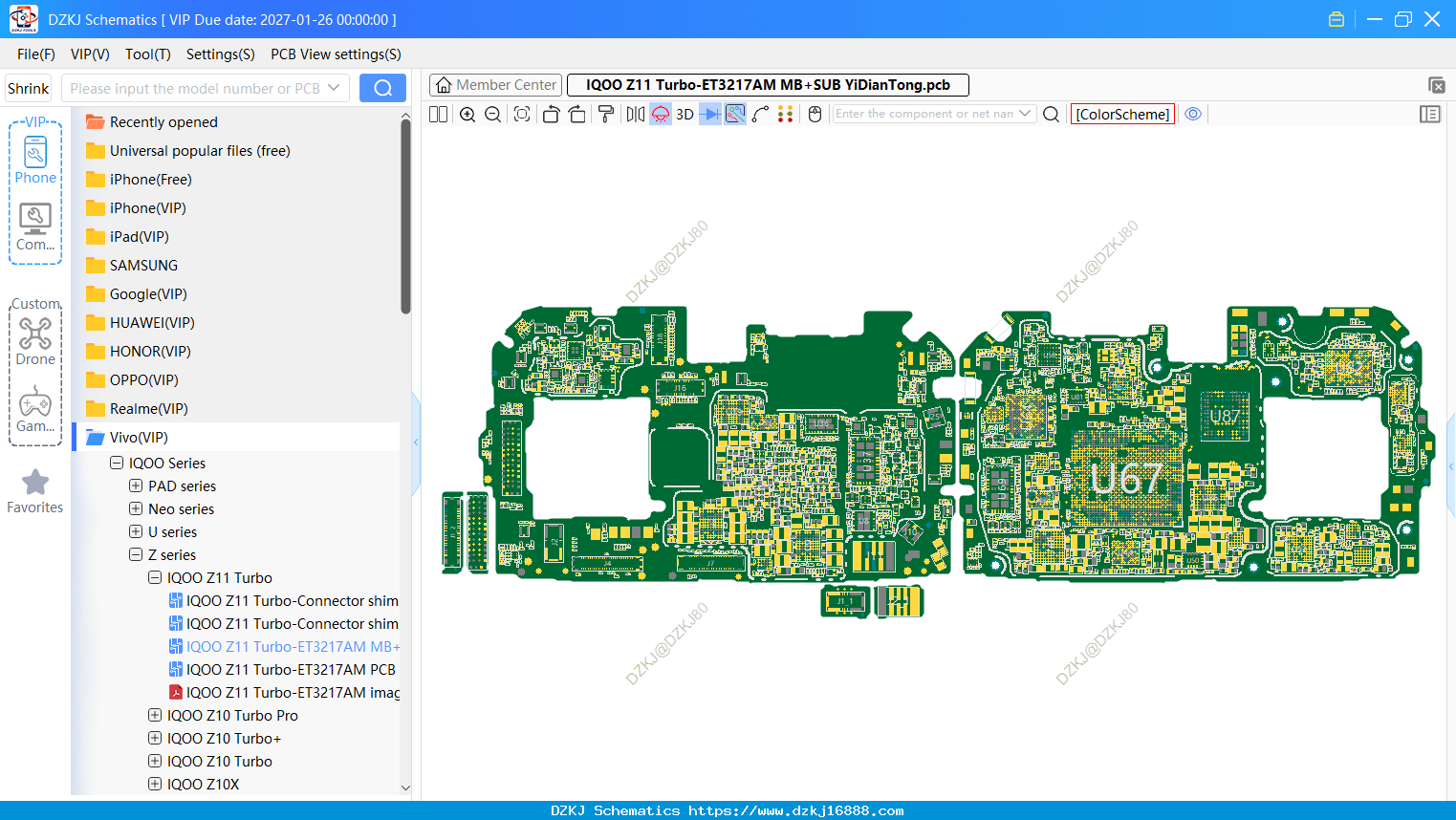
Task: Open the Tool(T) menu
Action: pyautogui.click(x=147, y=54)
